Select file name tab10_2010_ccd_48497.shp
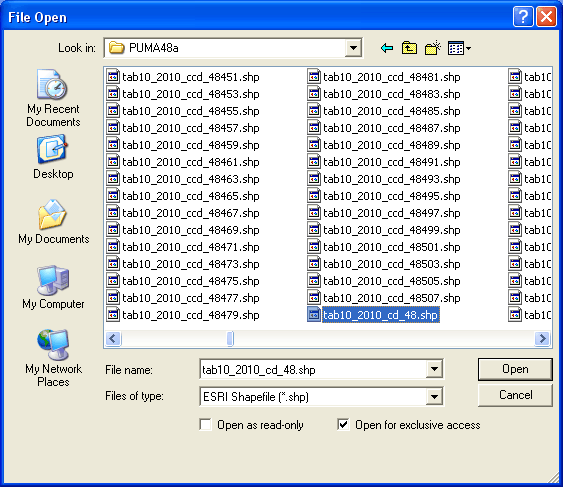This screenshot has width=563, height=487. pos(392,213)
